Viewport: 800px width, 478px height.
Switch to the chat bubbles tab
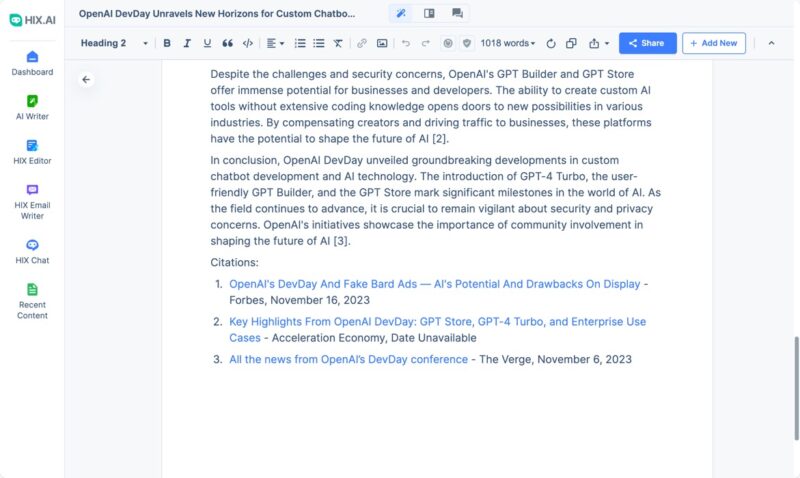point(457,13)
